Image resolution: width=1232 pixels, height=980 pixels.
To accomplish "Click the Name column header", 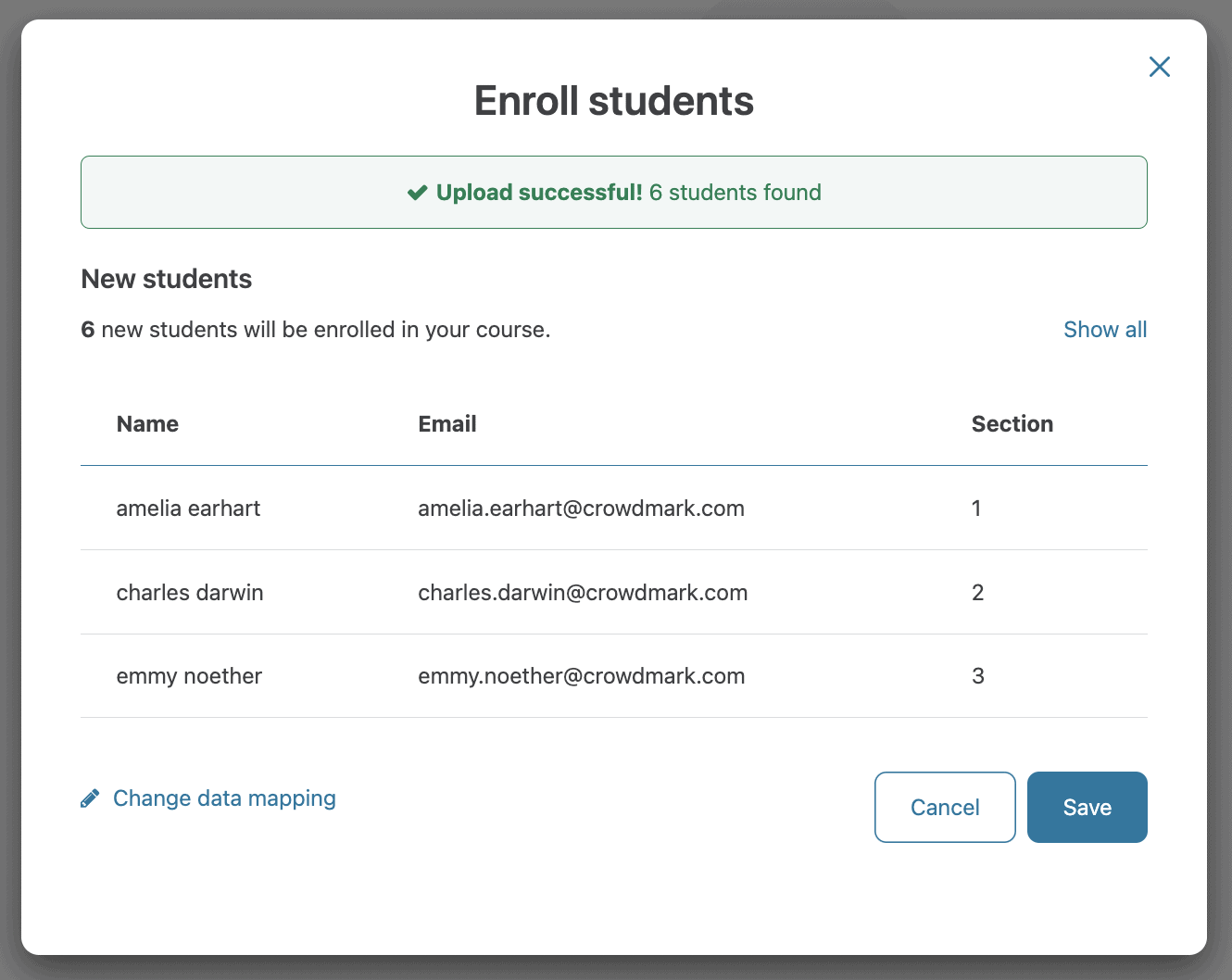I will coord(147,424).
